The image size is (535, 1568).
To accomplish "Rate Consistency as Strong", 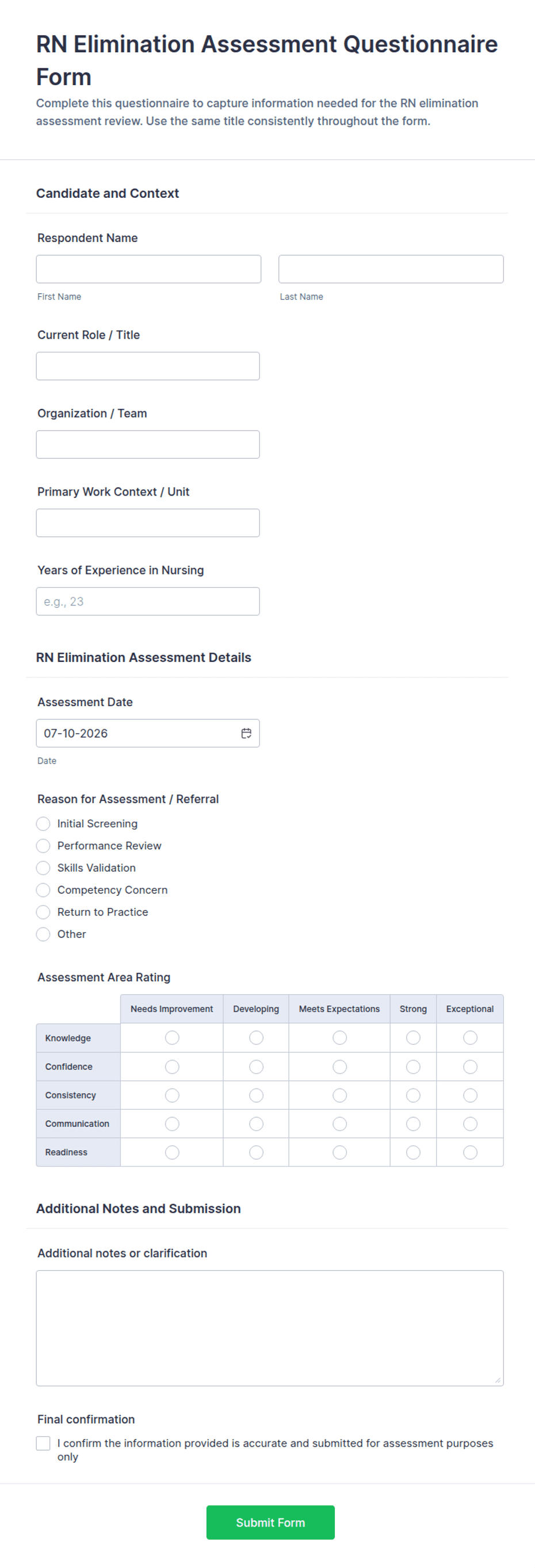I will 413,1095.
